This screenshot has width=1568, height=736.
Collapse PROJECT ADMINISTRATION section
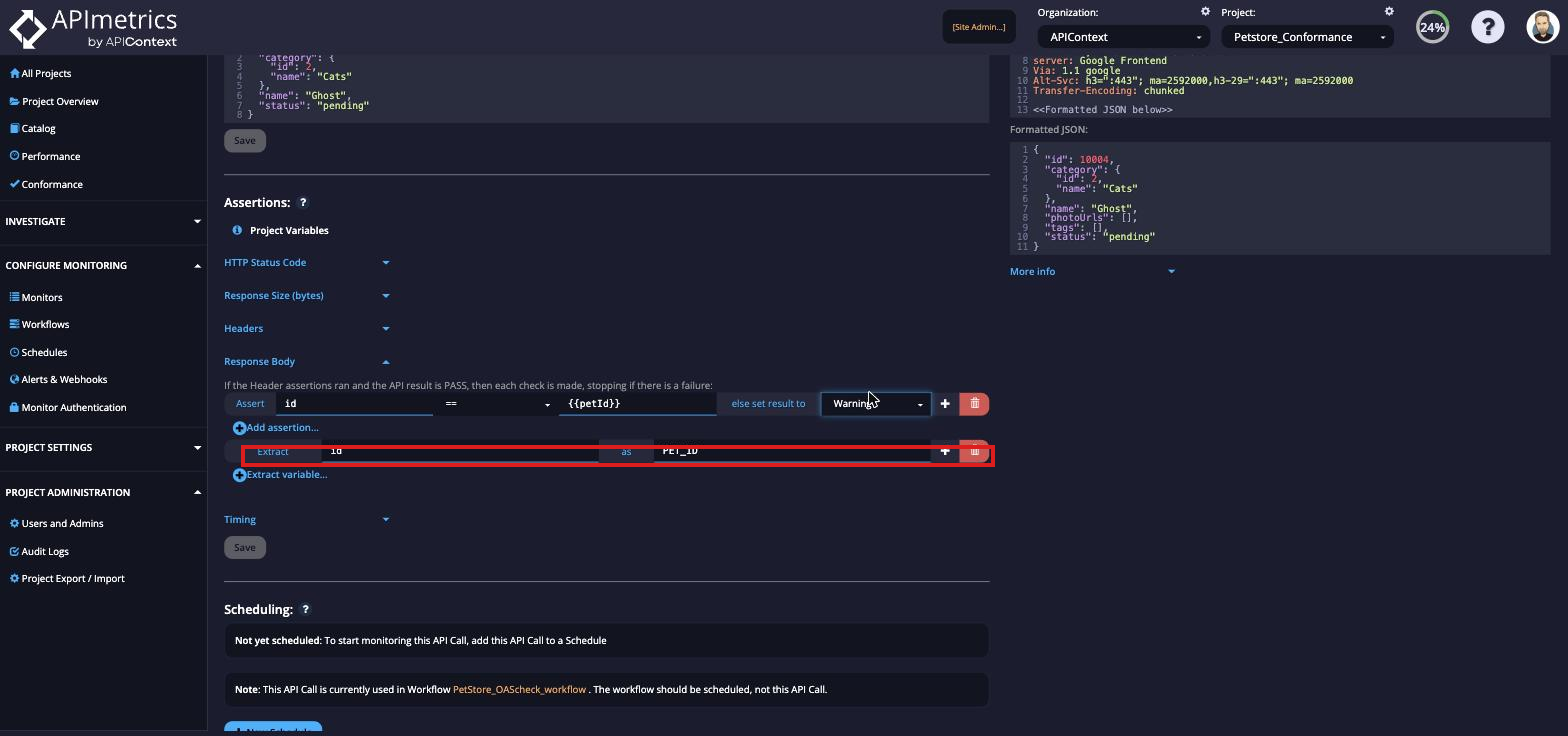(x=104, y=493)
